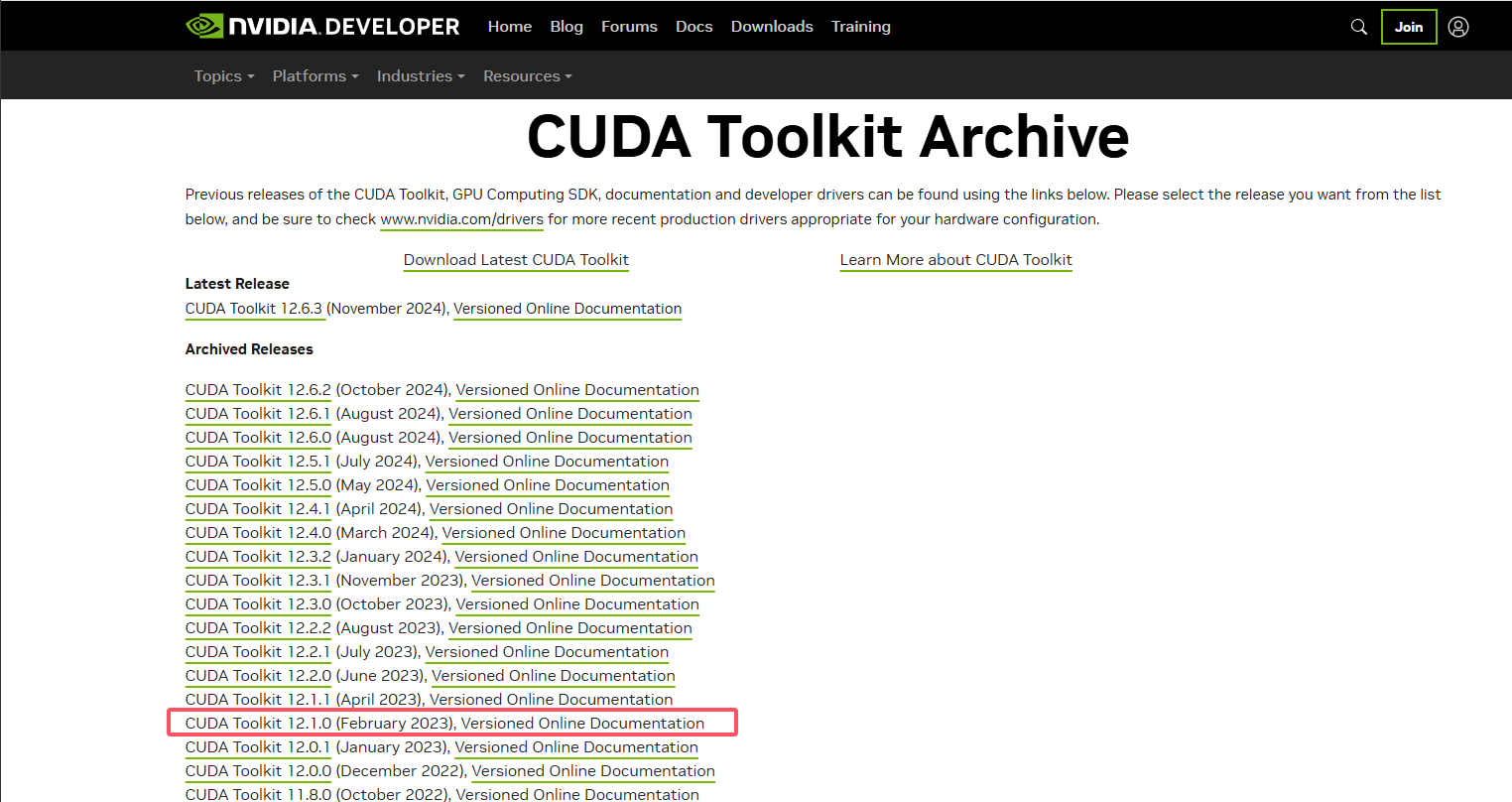Image resolution: width=1512 pixels, height=802 pixels.
Task: Open the Blog nav item
Action: click(x=567, y=27)
